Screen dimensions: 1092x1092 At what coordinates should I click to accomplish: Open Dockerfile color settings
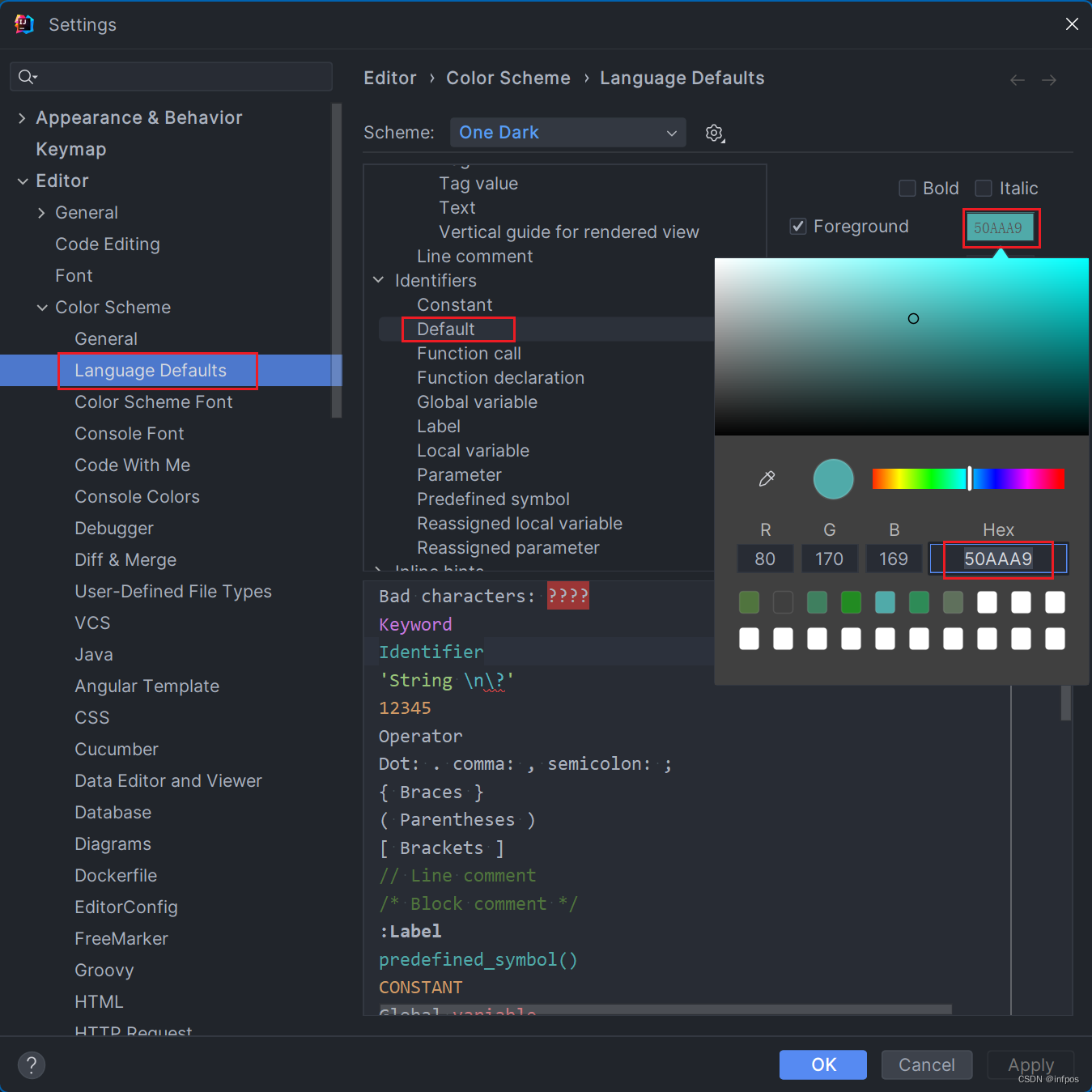(x=116, y=876)
